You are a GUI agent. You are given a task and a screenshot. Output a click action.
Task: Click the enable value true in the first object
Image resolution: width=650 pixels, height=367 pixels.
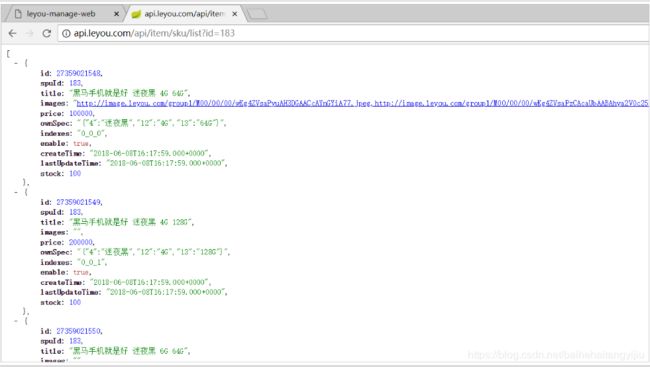pos(81,143)
